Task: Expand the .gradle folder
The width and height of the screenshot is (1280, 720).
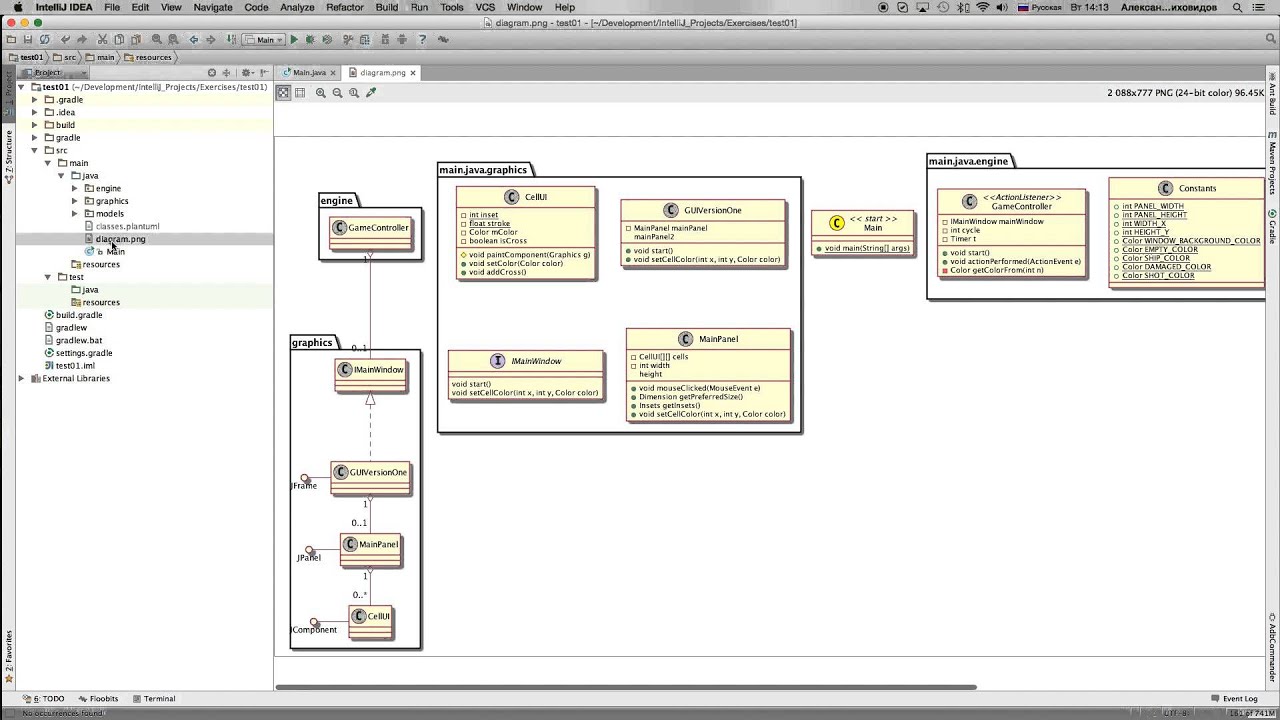Action: click(x=35, y=100)
